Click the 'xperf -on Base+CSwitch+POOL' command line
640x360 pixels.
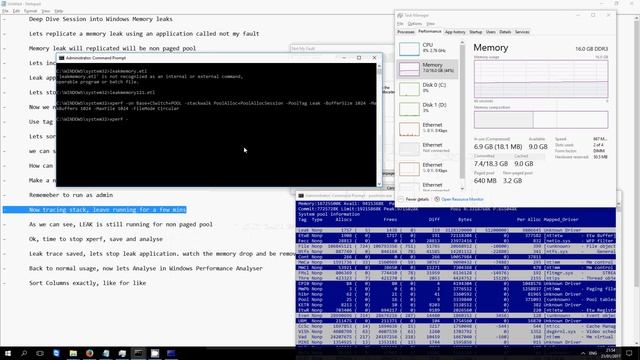[x=216, y=106]
